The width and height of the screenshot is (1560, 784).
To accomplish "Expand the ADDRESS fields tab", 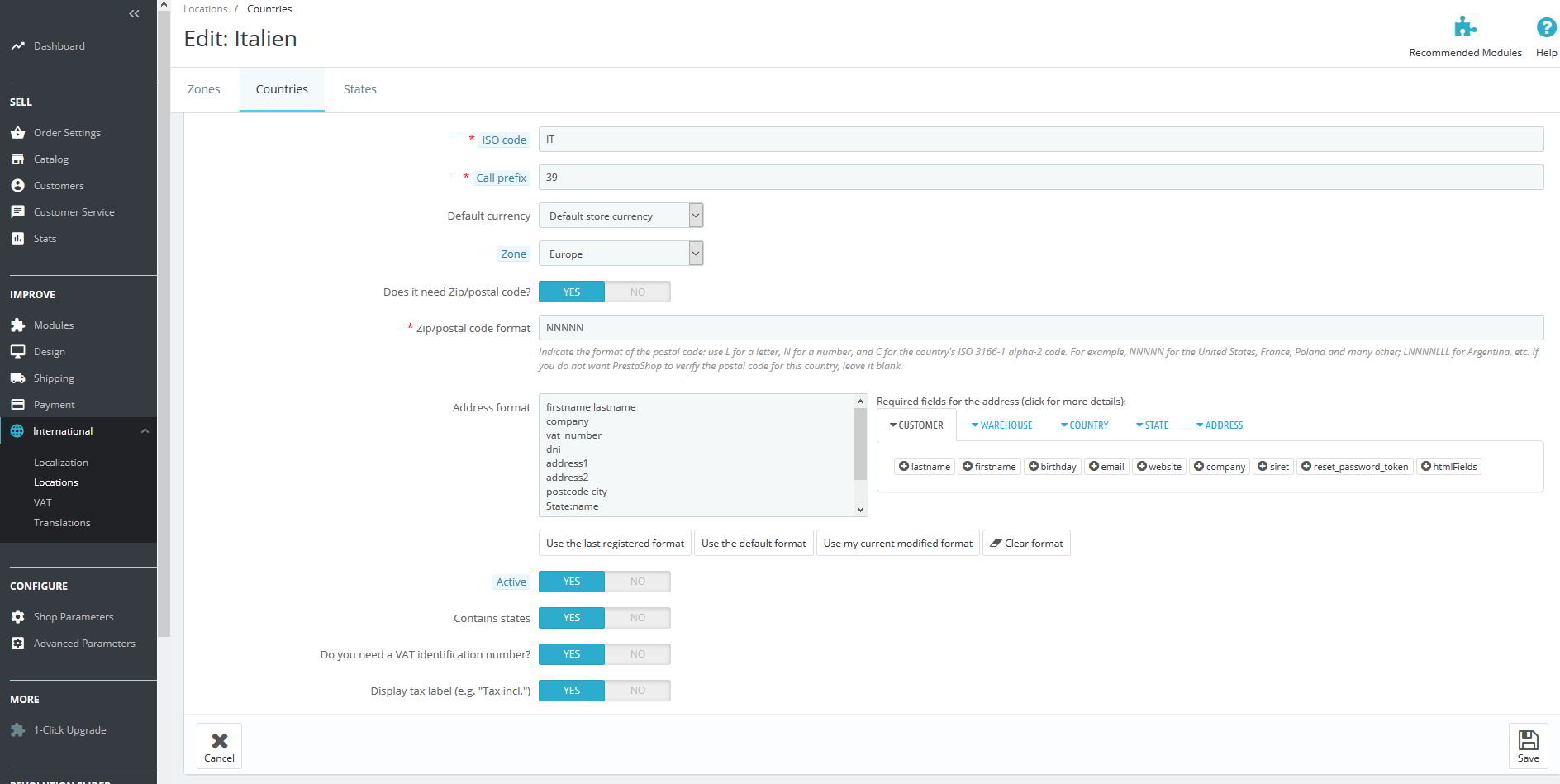I will tap(1220, 425).
